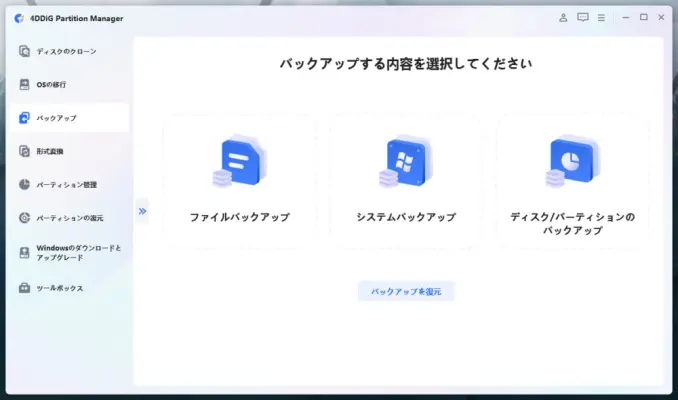Click the 4DDiG Partition Manager logo icon
The height and width of the screenshot is (400, 678).
pos(19,18)
